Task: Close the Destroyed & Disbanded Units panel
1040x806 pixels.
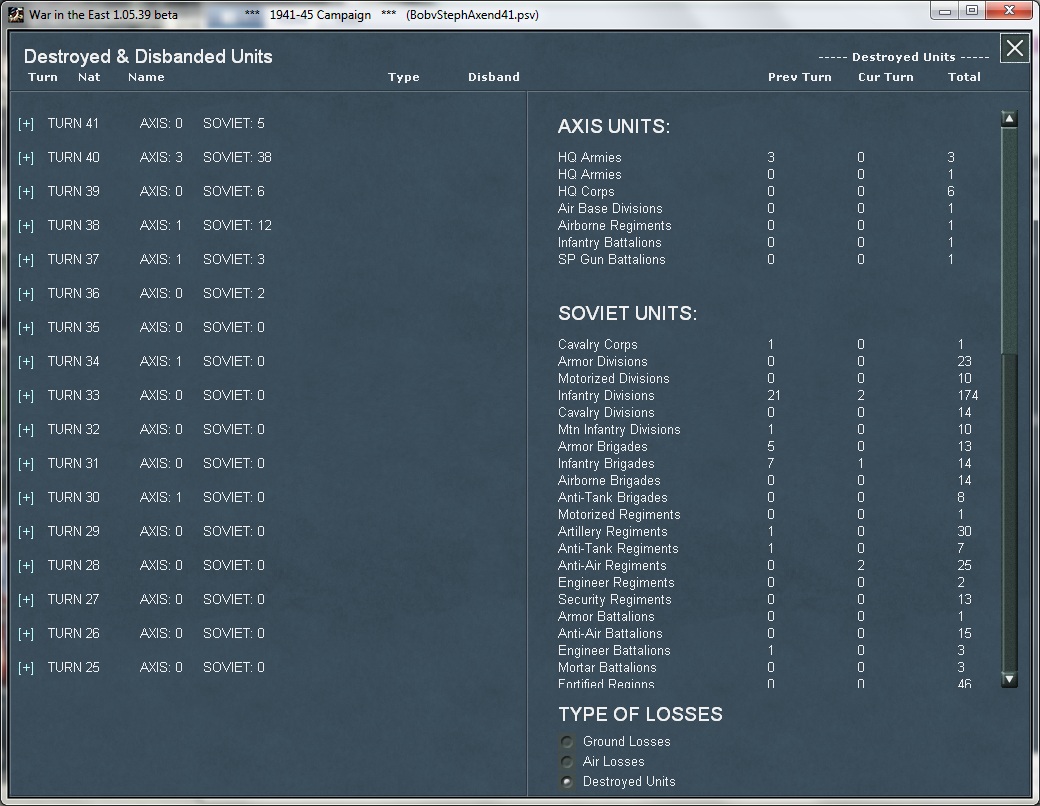Action: [1015, 48]
